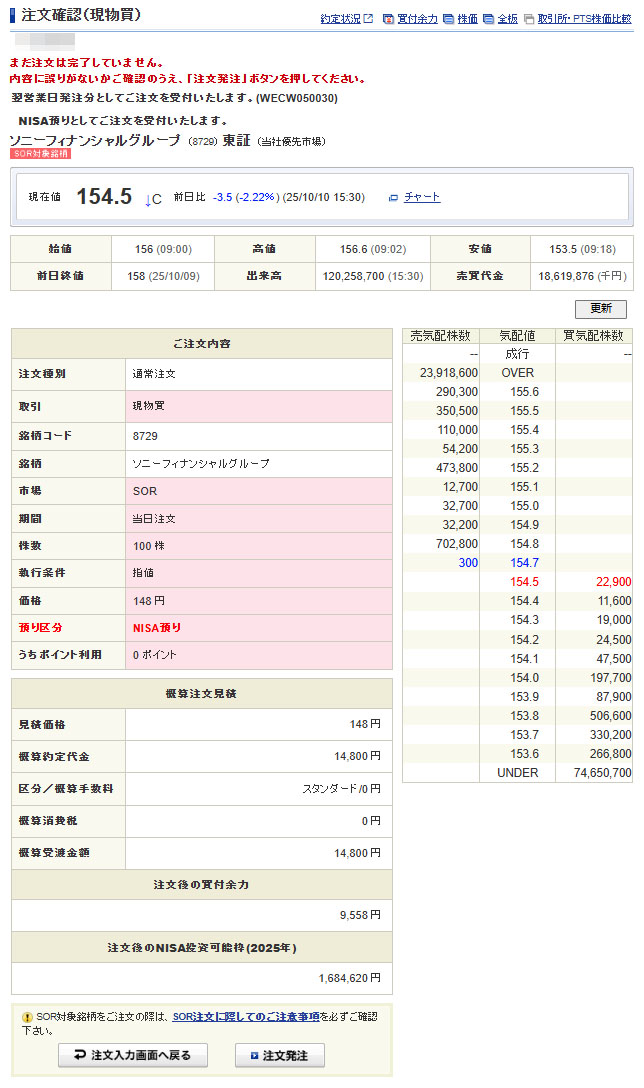Viewport: 644px width, 1088px height.
Task: Go back via 注文入力画面へ戻る button
Action: [x=132, y=1055]
